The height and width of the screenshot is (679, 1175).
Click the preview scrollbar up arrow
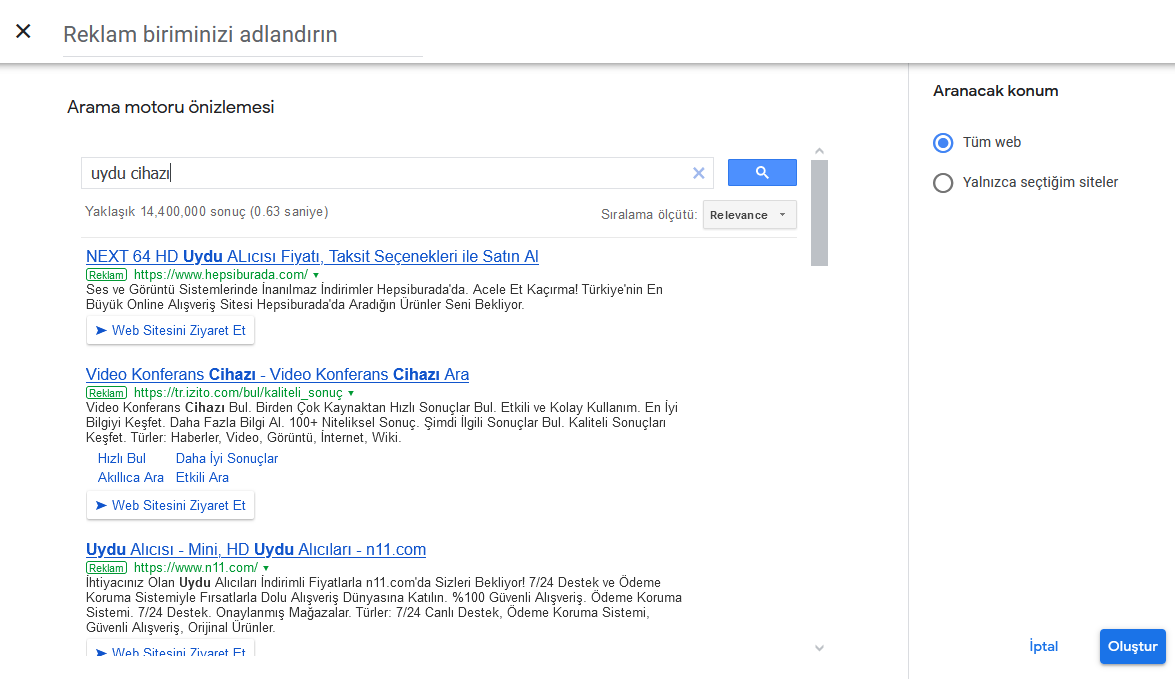[819, 151]
